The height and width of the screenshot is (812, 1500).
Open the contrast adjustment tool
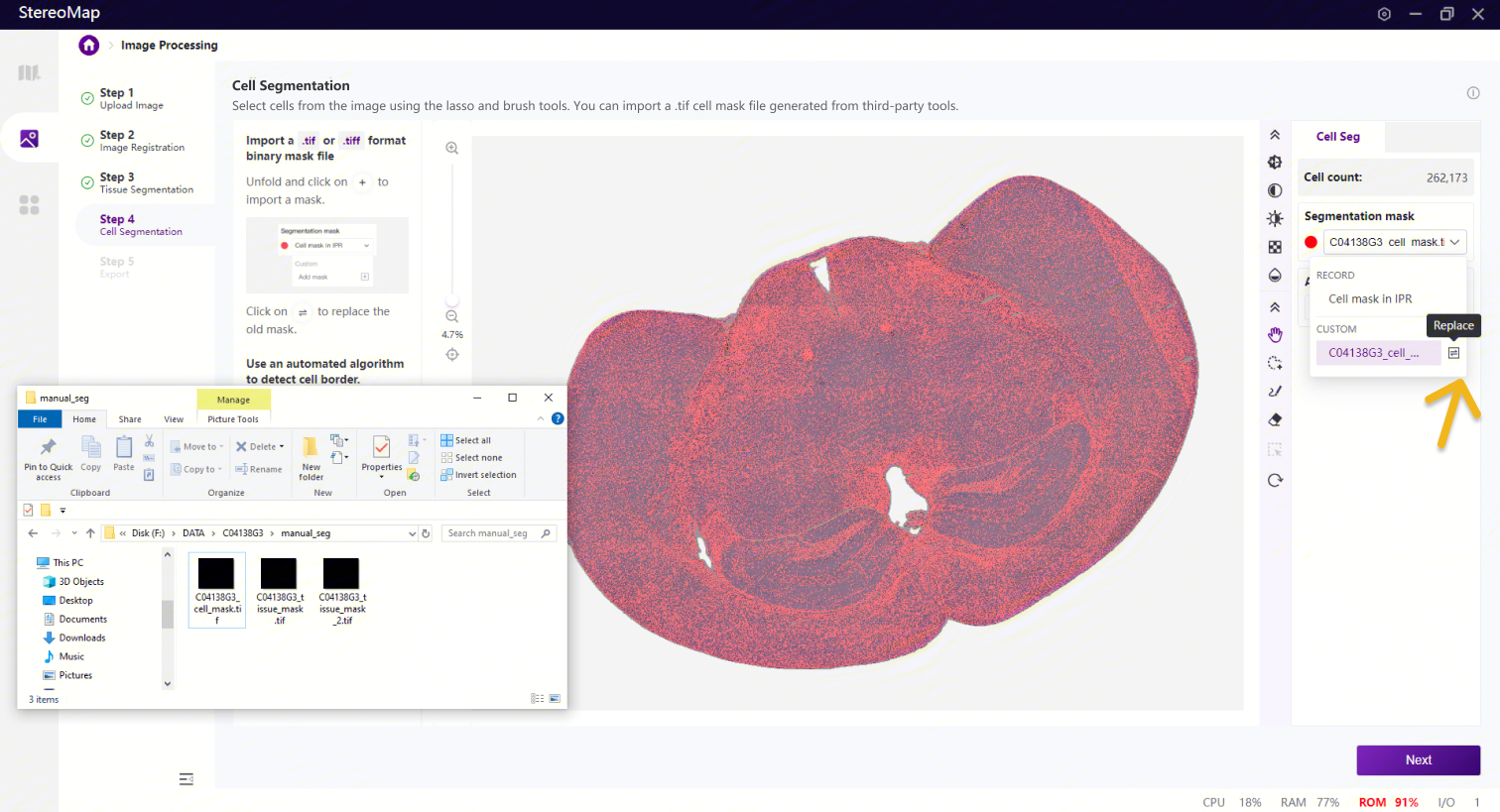click(1275, 190)
